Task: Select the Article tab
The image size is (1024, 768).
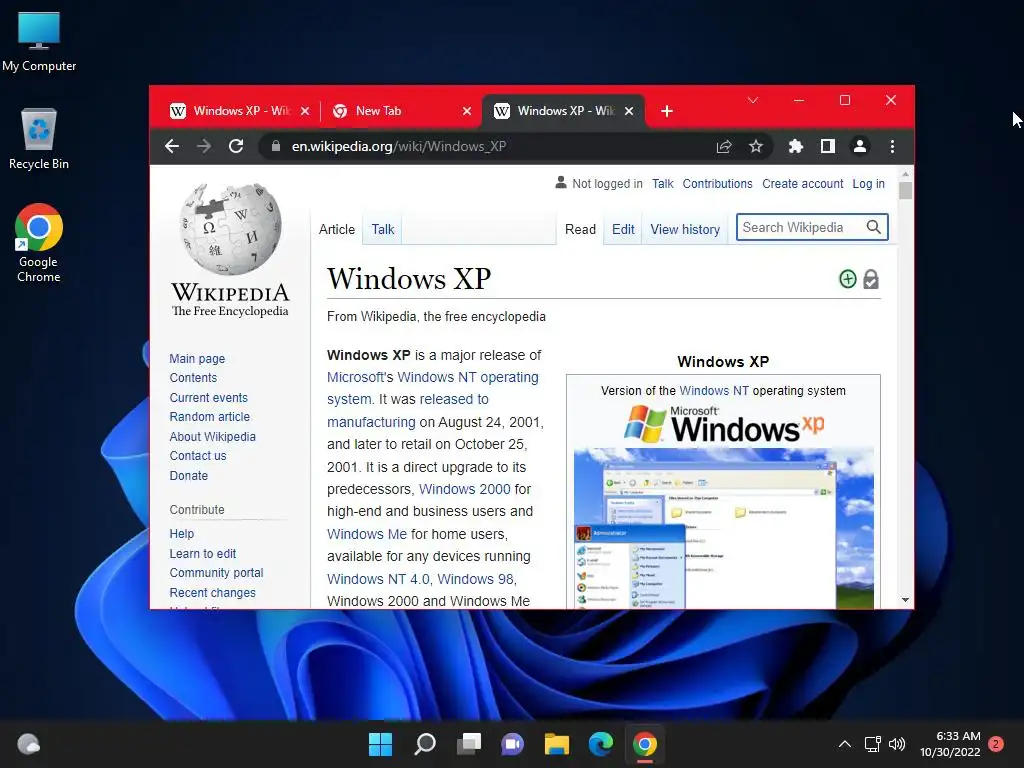Action: (x=337, y=229)
